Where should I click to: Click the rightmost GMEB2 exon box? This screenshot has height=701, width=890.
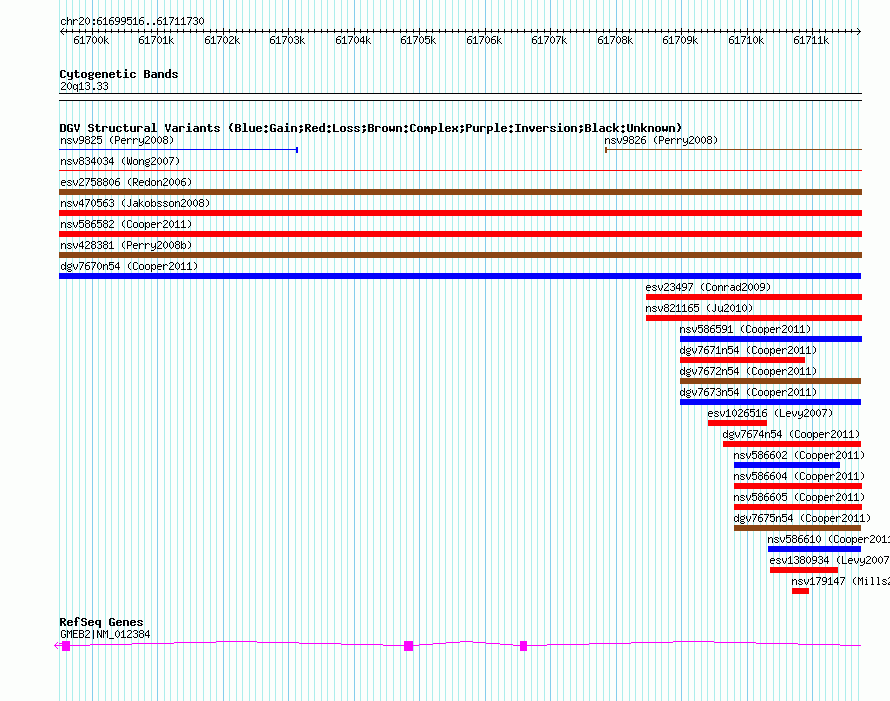tap(523, 646)
